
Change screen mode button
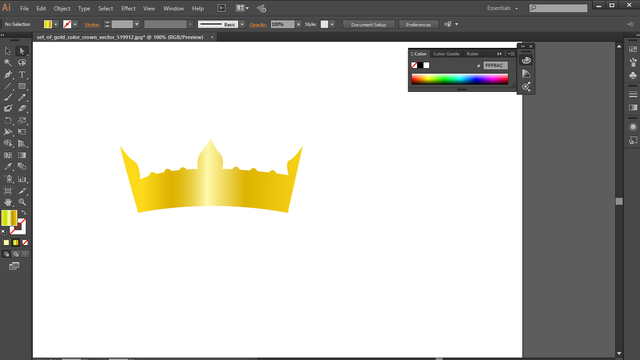tap(14, 266)
